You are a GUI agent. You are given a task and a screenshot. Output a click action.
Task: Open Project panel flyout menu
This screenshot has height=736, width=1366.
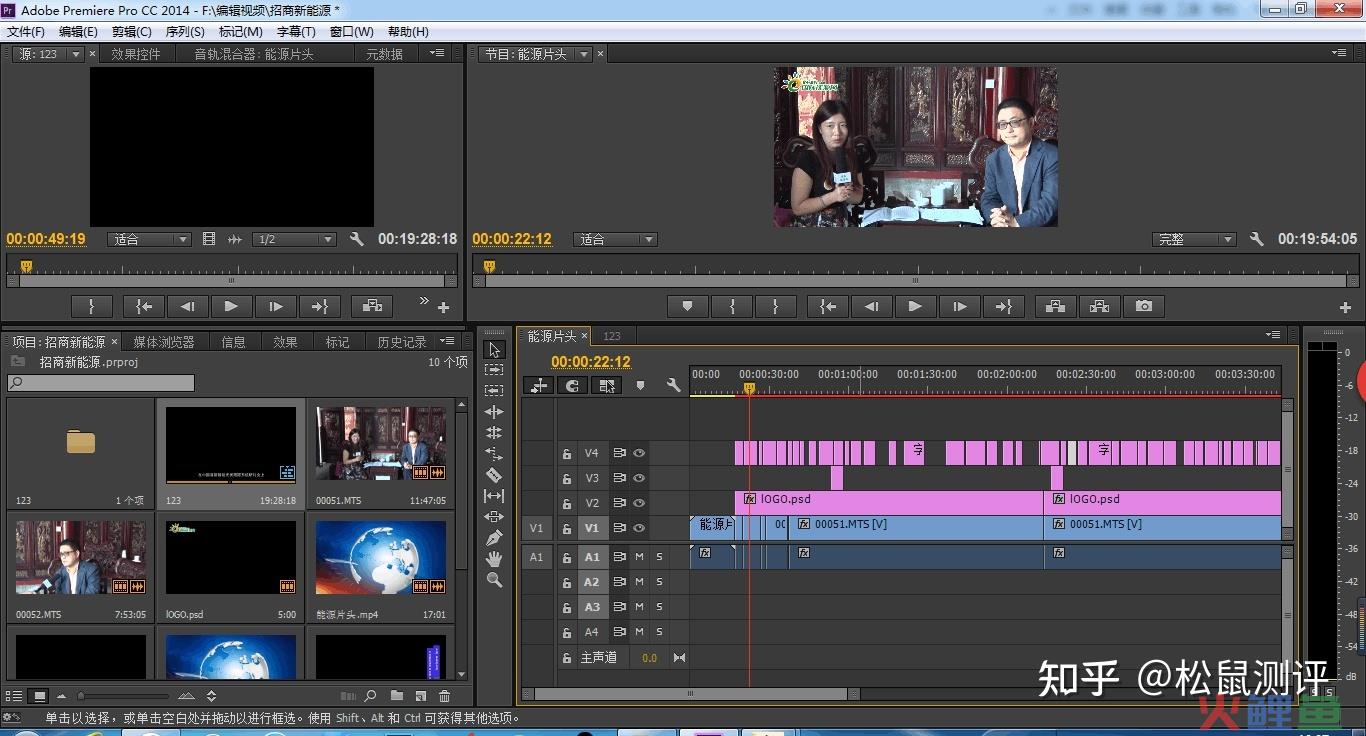[x=447, y=341]
